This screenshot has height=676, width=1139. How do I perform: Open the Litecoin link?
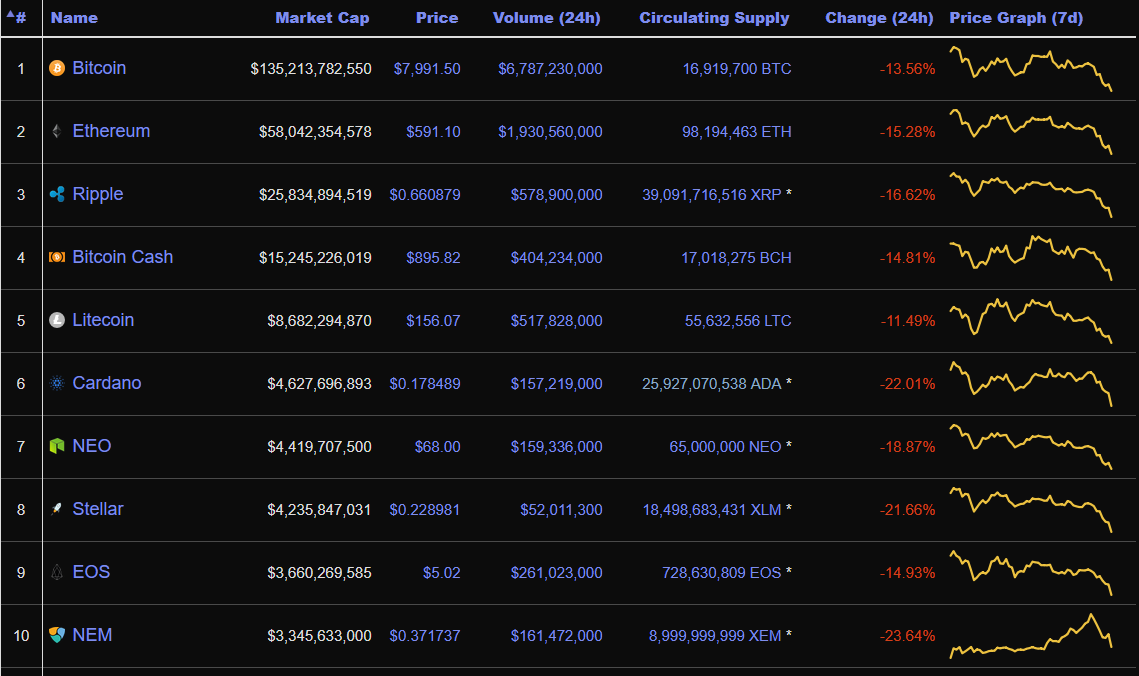(103, 320)
